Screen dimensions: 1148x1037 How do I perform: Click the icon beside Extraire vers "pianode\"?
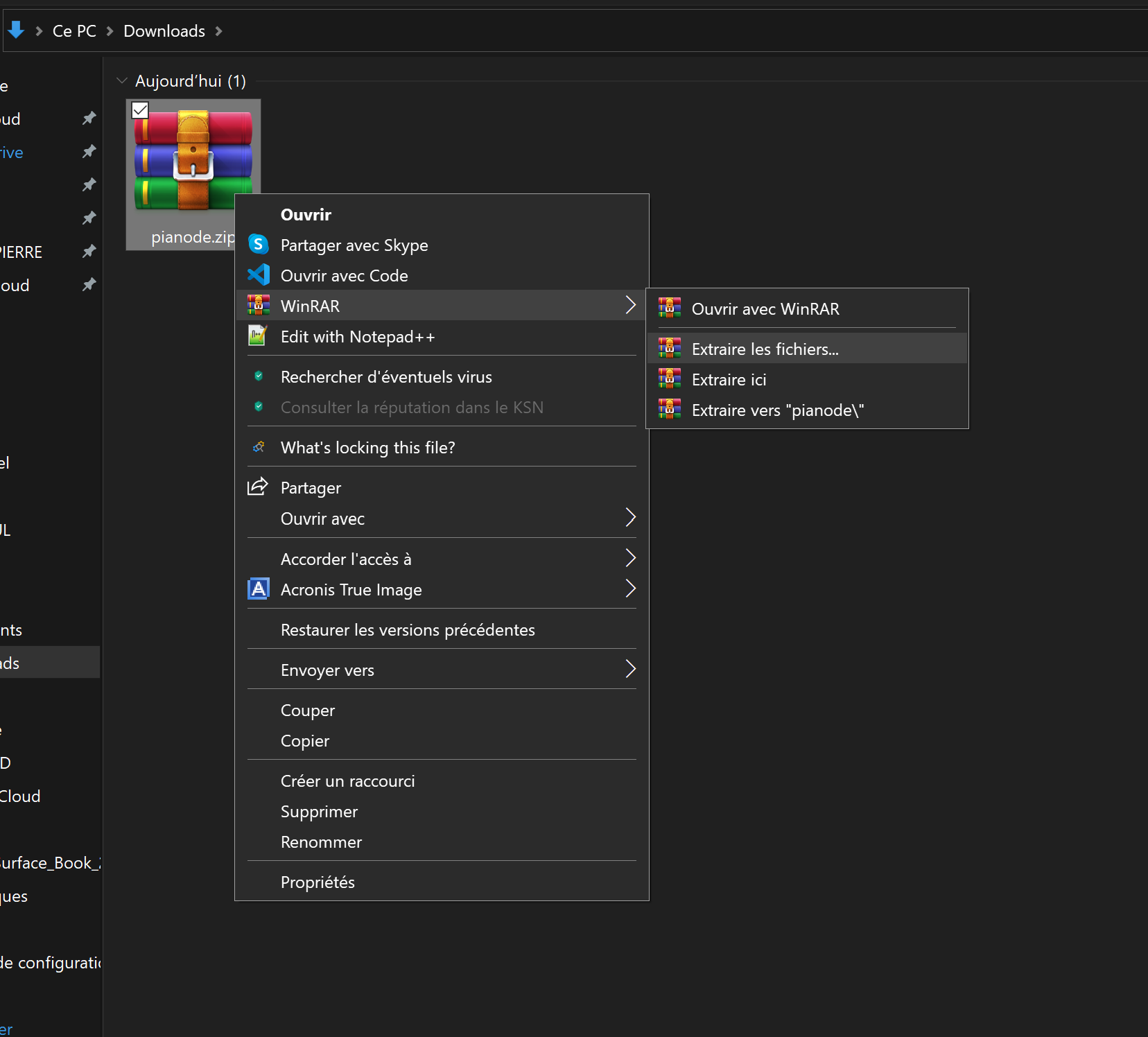[670, 410]
